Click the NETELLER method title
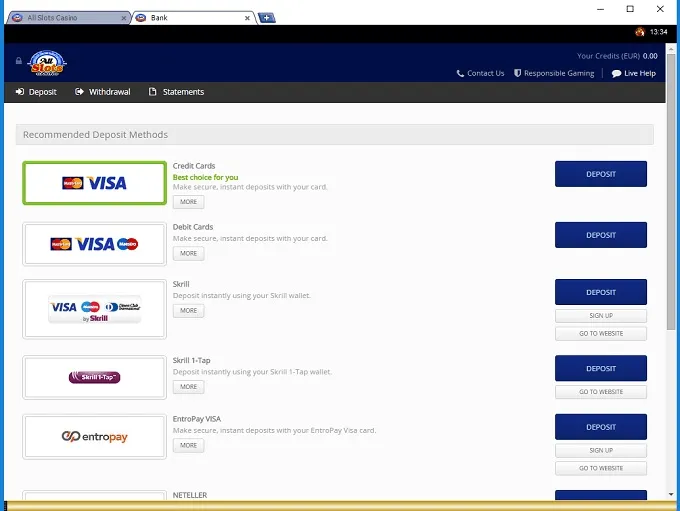680x511 pixels. pyautogui.click(x=190, y=495)
